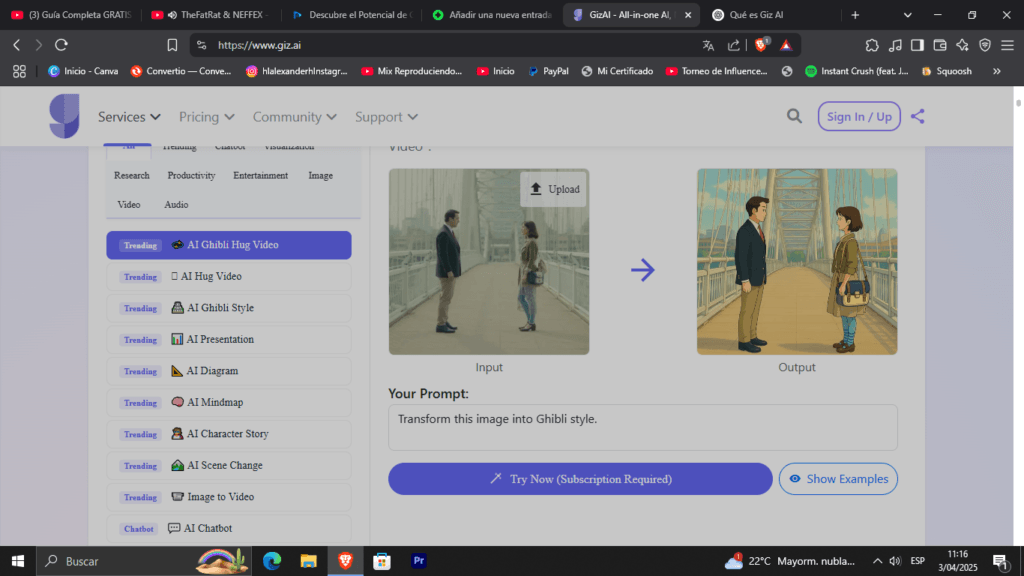1024x576 pixels.
Task: Open the Pricing dropdown
Action: [x=206, y=117]
